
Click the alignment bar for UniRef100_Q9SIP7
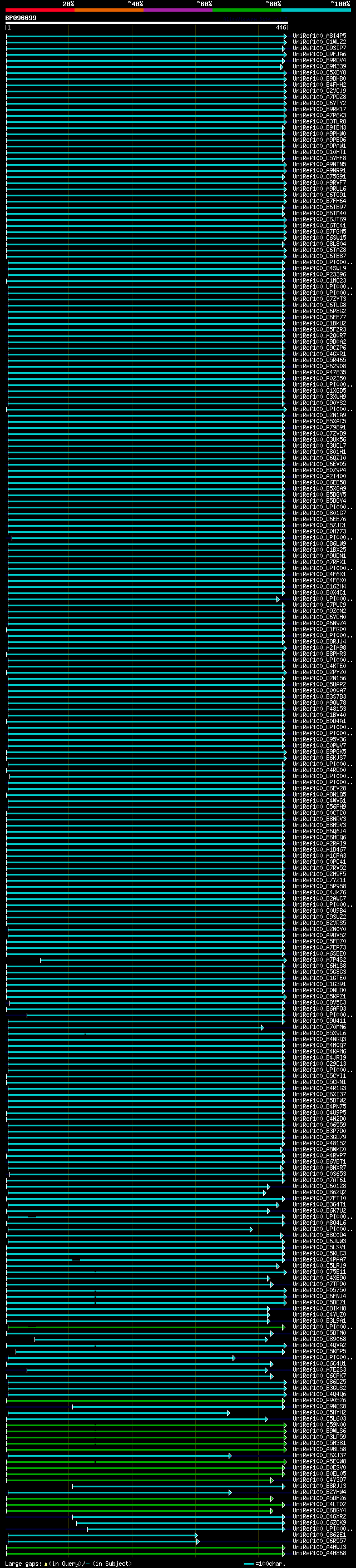[x=146, y=48]
